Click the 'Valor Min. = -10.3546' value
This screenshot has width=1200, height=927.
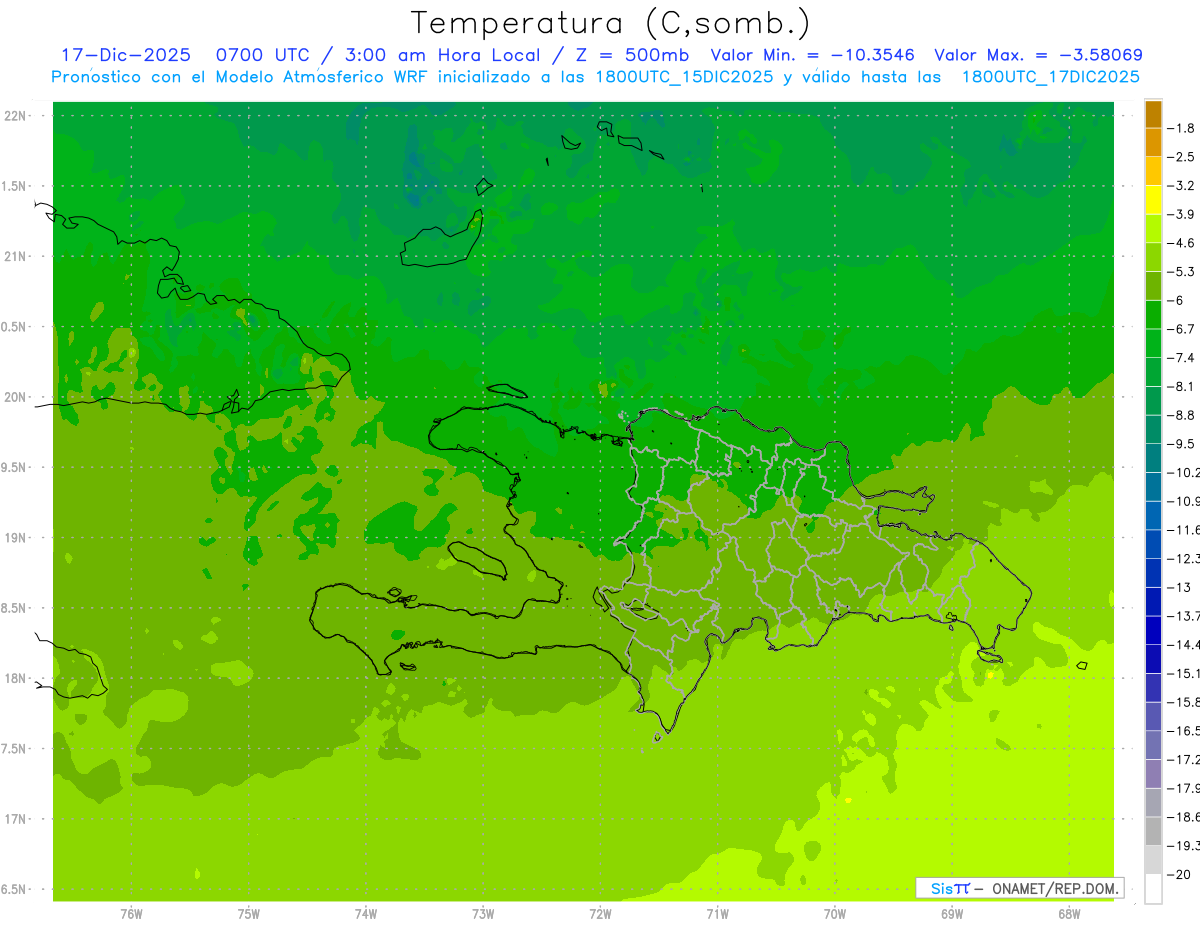(812, 55)
